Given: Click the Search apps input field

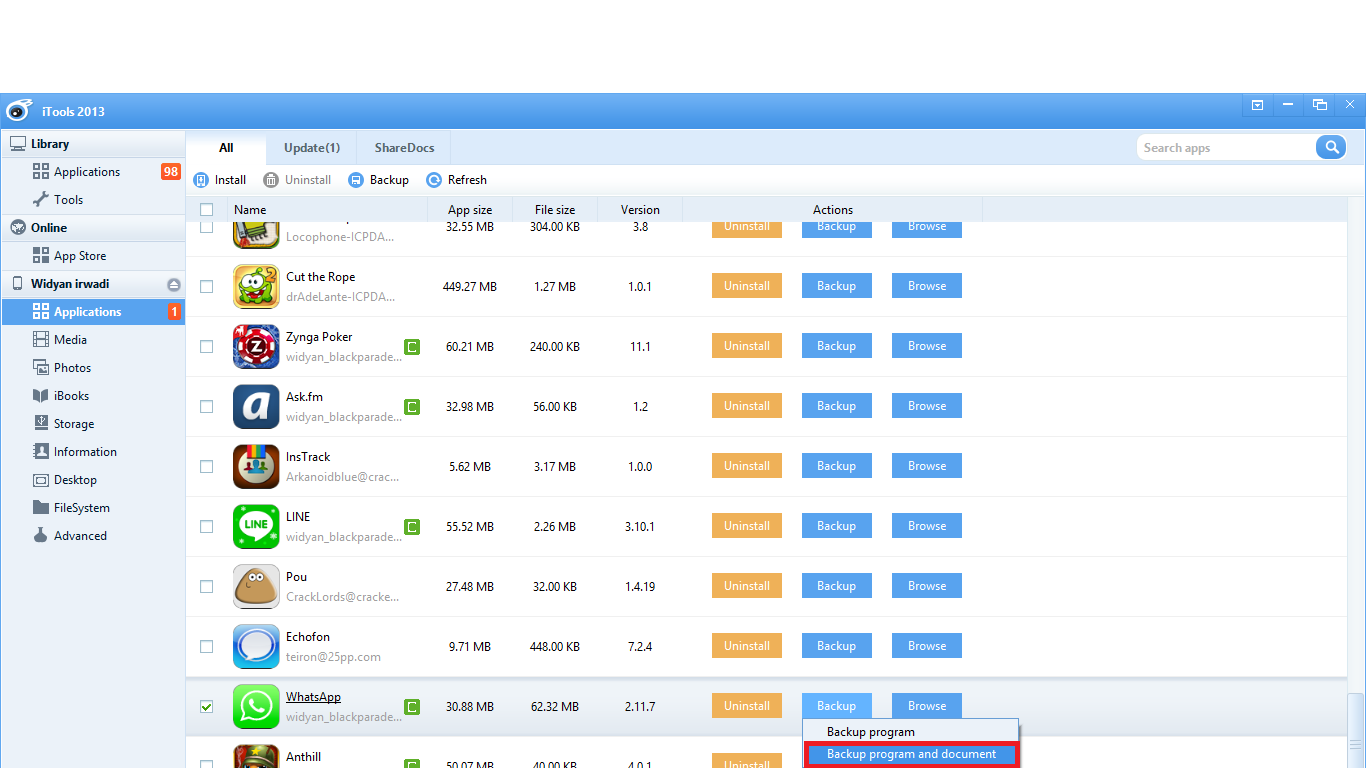Looking at the screenshot, I should [1227, 148].
